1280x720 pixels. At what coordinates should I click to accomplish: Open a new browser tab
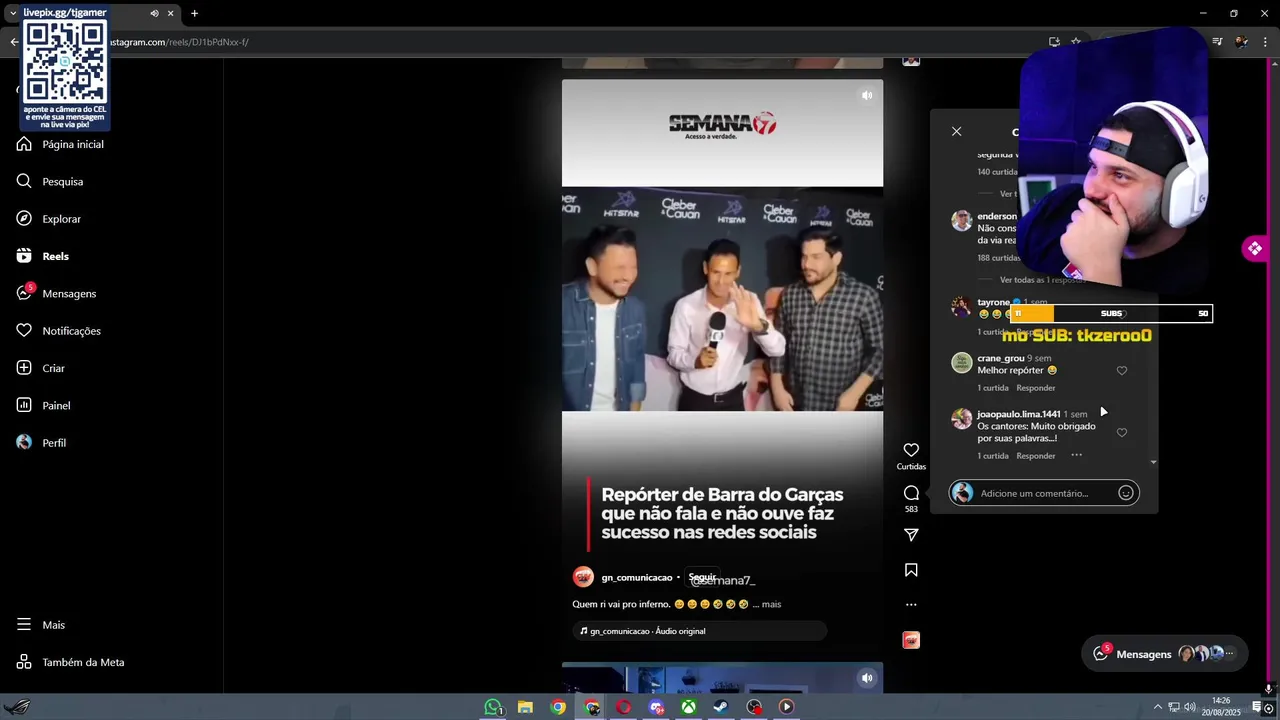pos(194,13)
